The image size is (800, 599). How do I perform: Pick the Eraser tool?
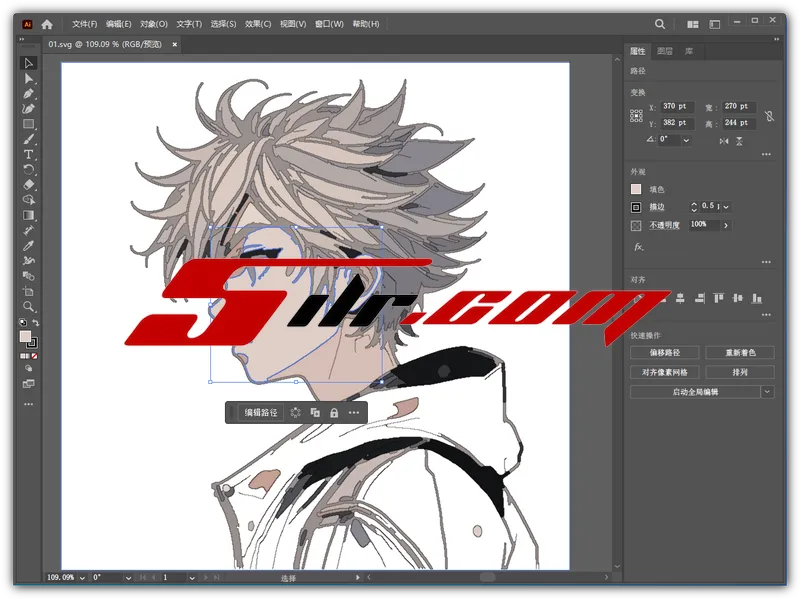29,185
